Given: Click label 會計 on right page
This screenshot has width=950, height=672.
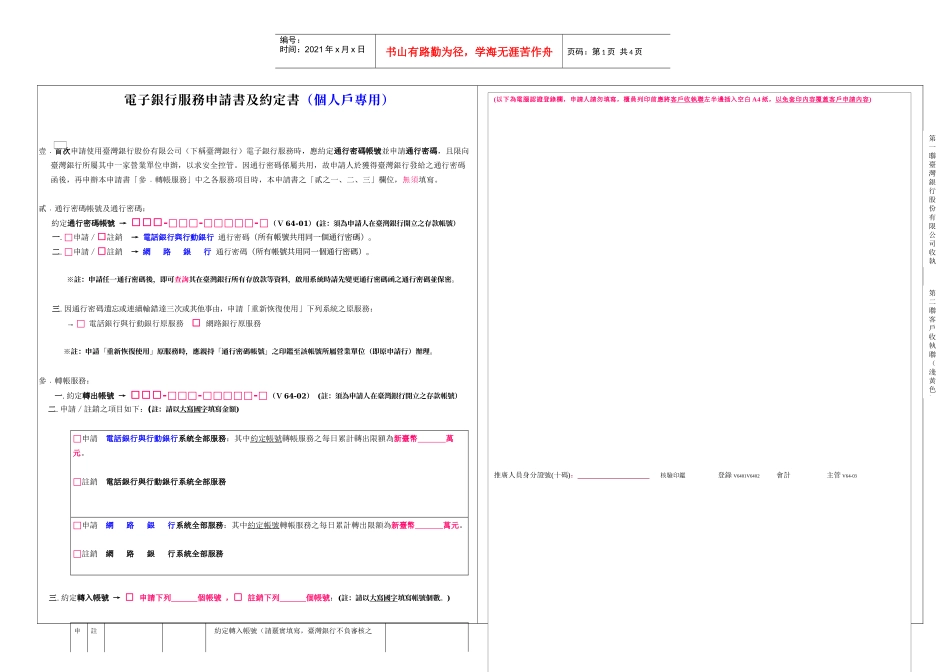Looking at the screenshot, I should click(x=783, y=476).
